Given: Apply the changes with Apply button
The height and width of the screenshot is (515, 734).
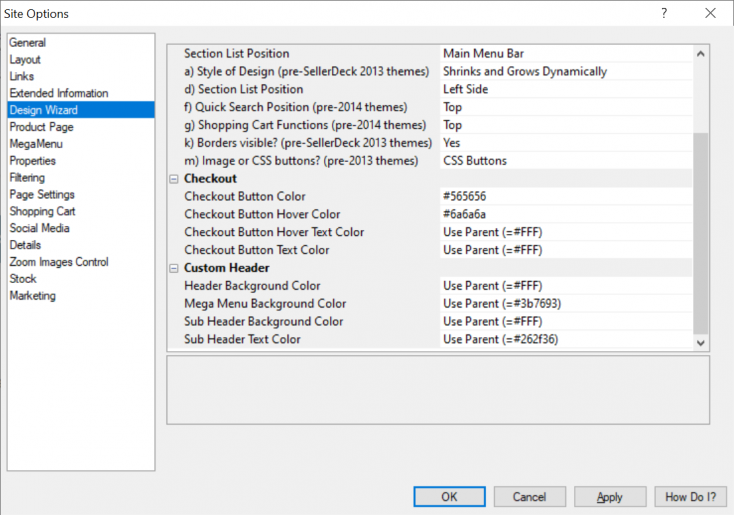Looking at the screenshot, I should [610, 497].
